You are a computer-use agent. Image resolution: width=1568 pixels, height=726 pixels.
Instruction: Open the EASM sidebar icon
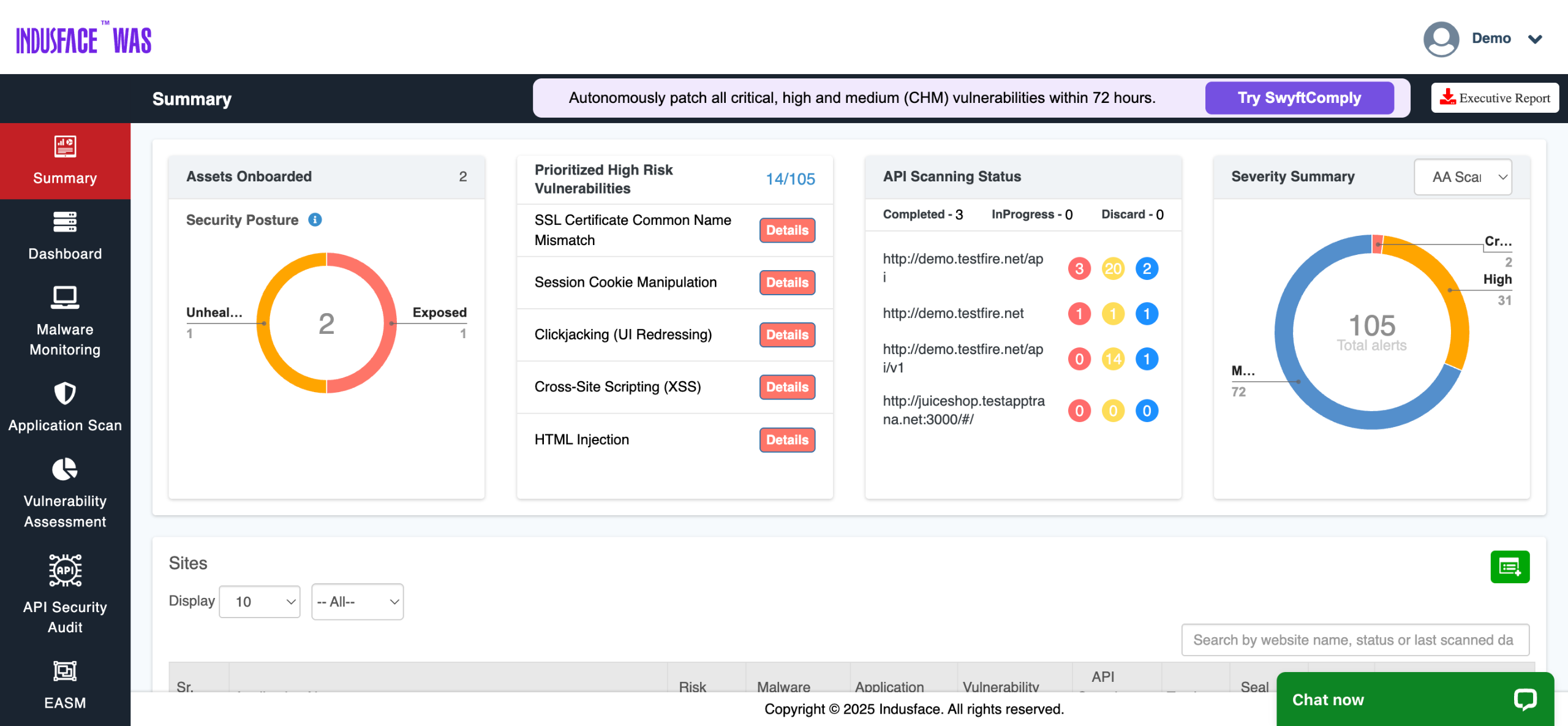65,671
